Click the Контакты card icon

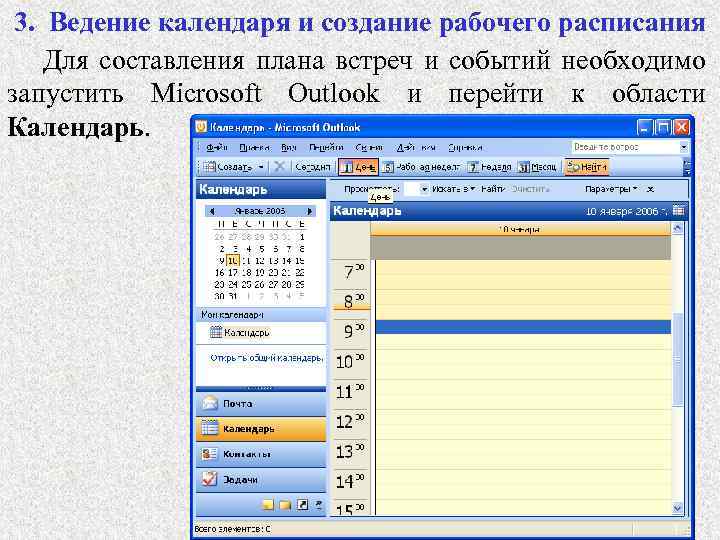click(x=209, y=454)
